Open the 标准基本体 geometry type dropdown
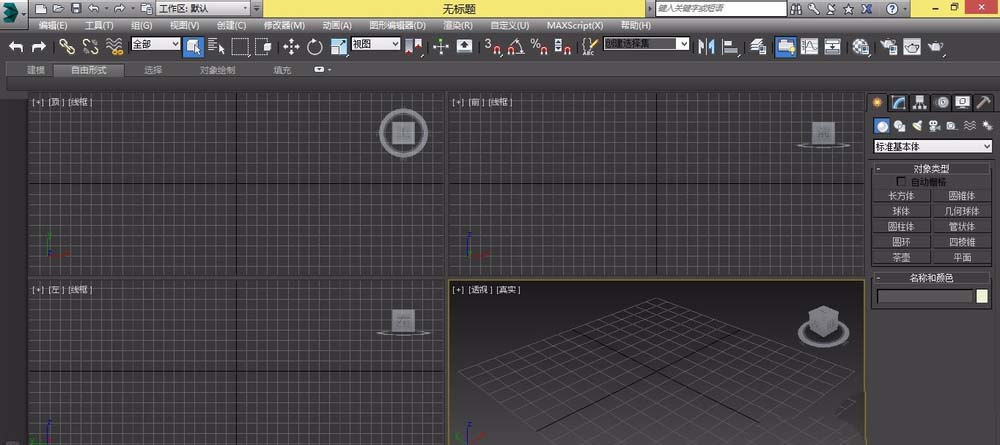 [x=933, y=146]
